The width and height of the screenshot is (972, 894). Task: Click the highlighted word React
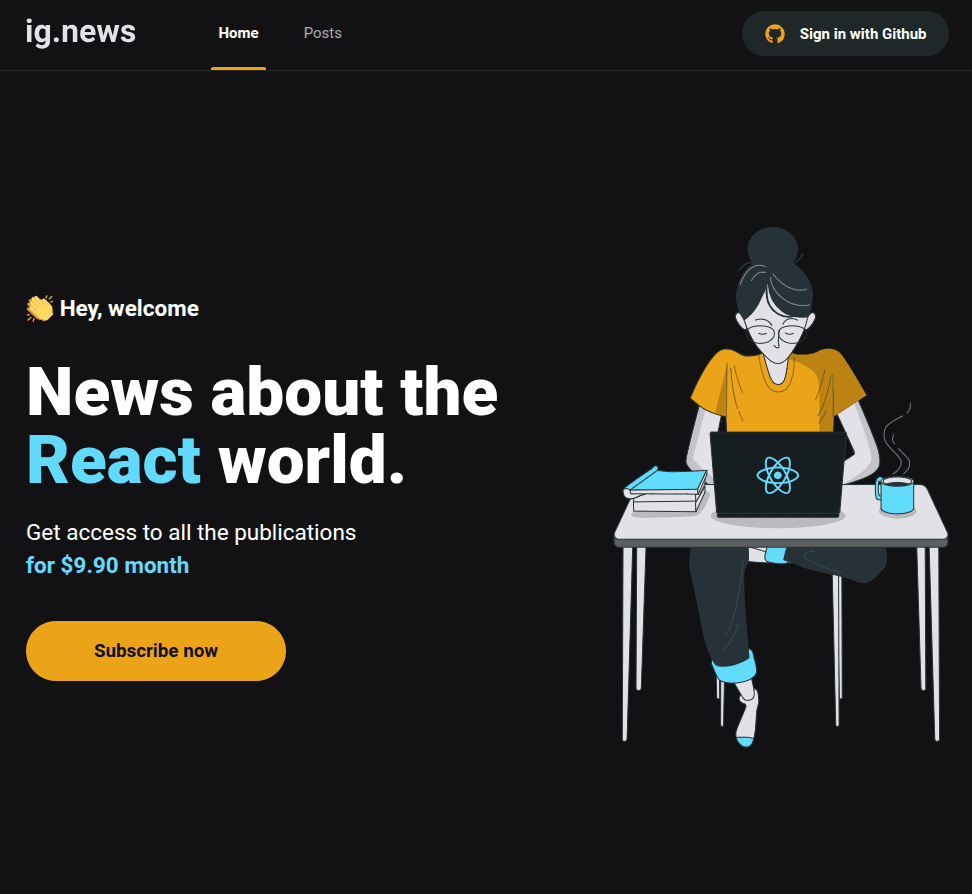tap(113, 458)
